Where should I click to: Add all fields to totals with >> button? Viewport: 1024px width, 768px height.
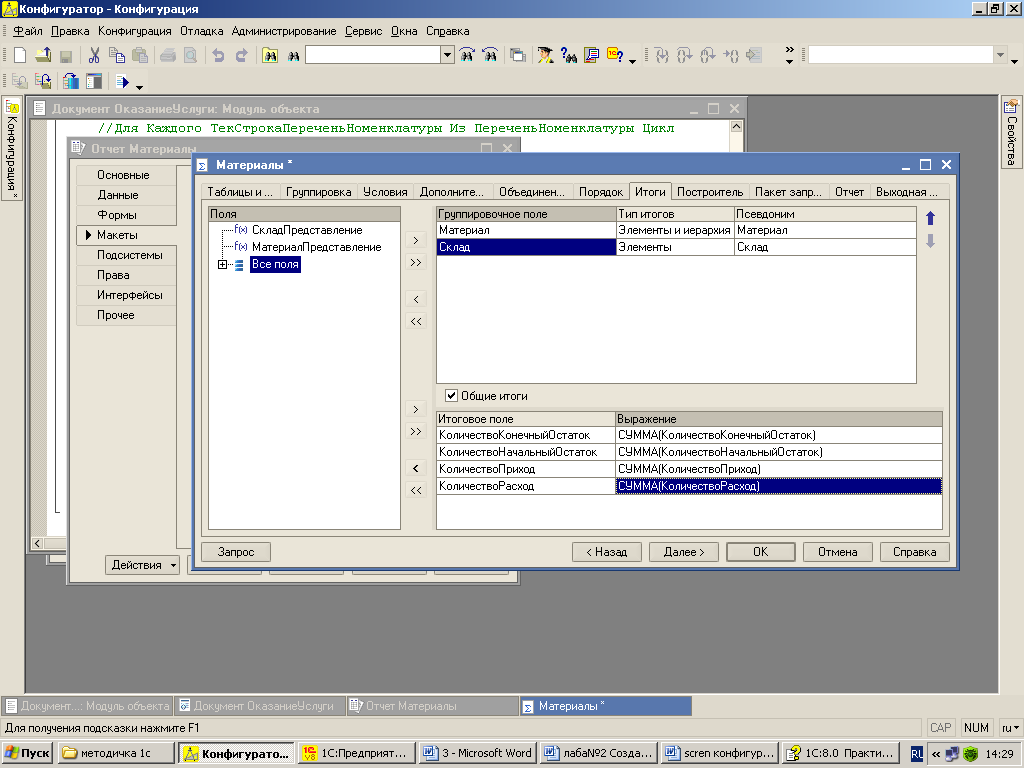point(417,432)
